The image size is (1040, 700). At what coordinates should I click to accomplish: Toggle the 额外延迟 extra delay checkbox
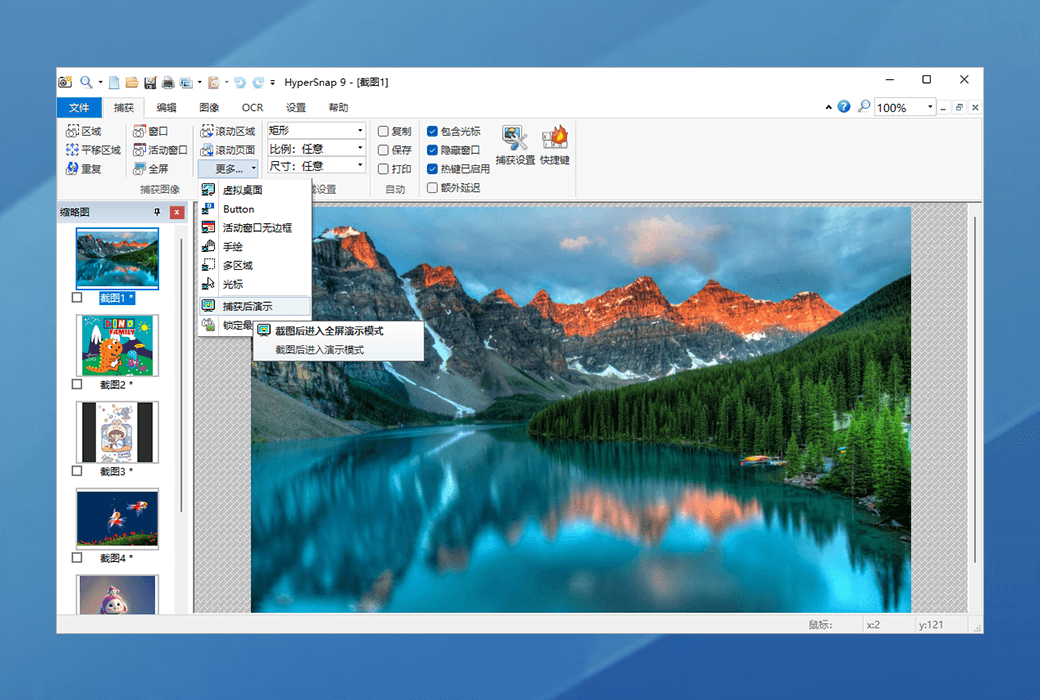tap(433, 187)
